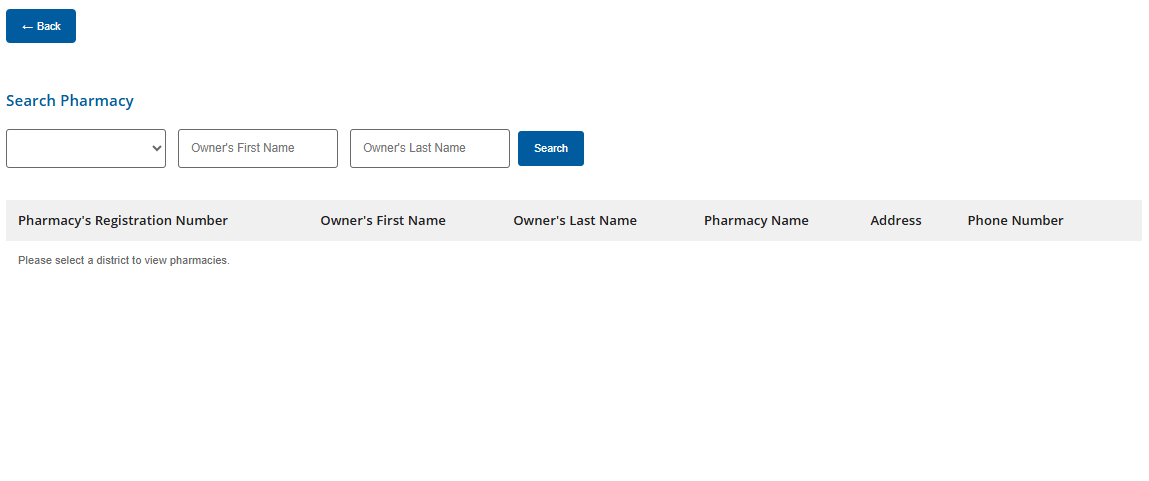Click the Back button
Screen dimensions: 1149x481
(x=41, y=26)
